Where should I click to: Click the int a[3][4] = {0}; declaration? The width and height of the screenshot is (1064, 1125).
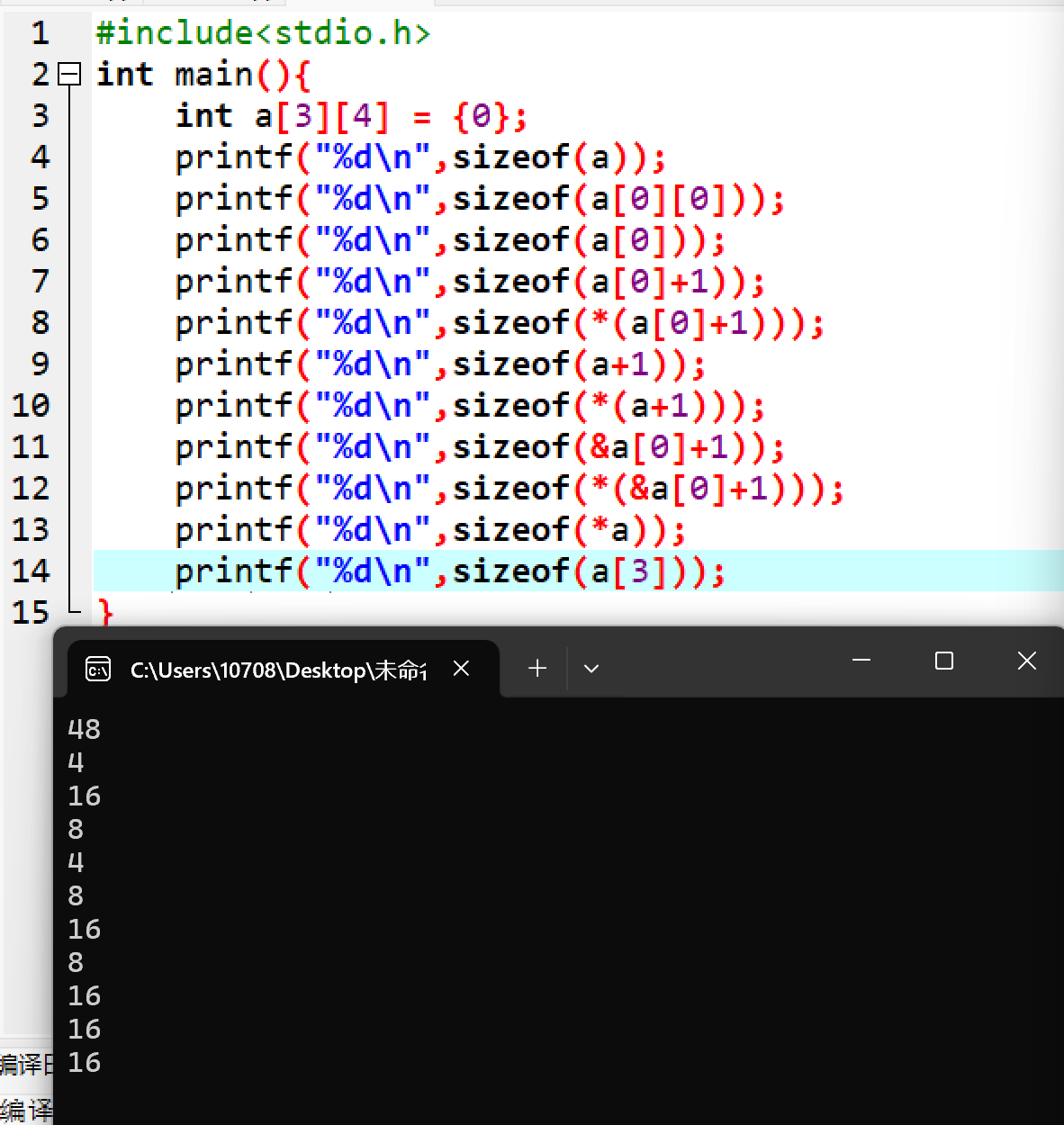pyautogui.click(x=351, y=116)
